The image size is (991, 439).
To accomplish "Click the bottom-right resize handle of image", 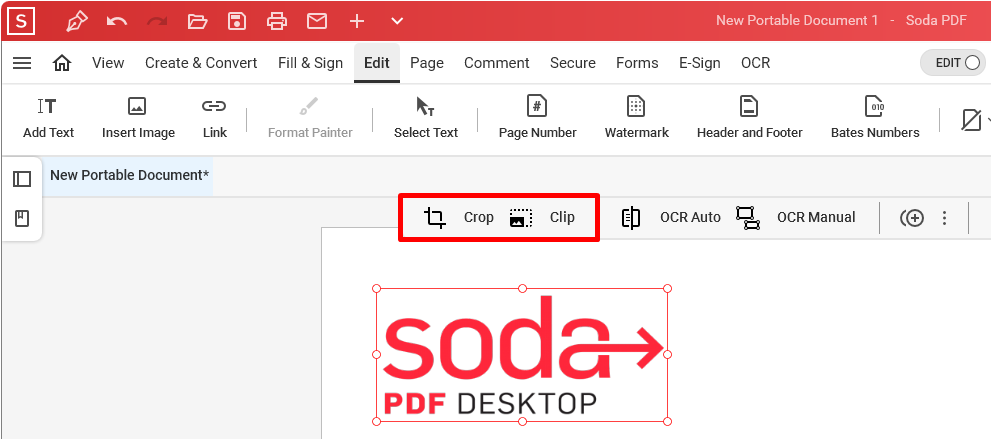I will point(667,421).
